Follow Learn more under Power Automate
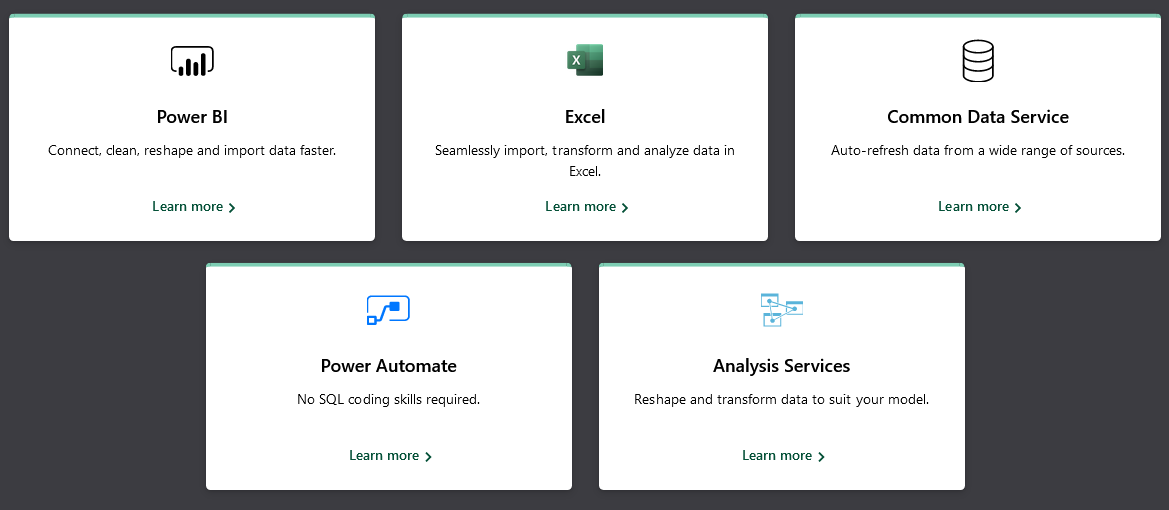 coord(391,456)
